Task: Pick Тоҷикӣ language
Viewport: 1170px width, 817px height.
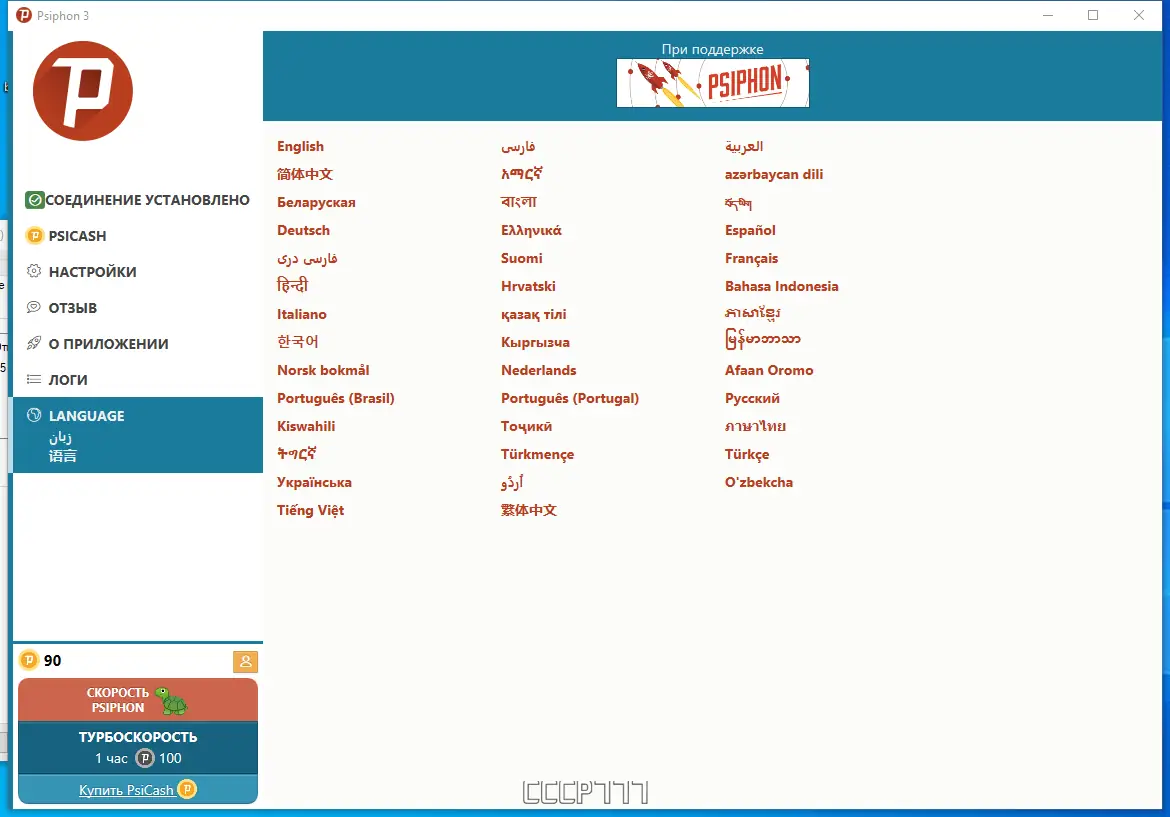Action: click(x=526, y=426)
